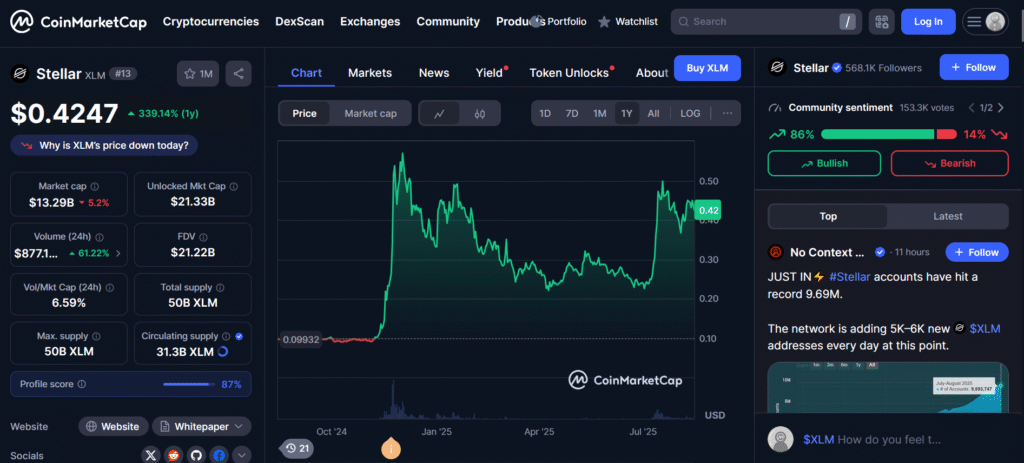Switch to the News tab
The width and height of the screenshot is (1024, 463).
click(434, 73)
